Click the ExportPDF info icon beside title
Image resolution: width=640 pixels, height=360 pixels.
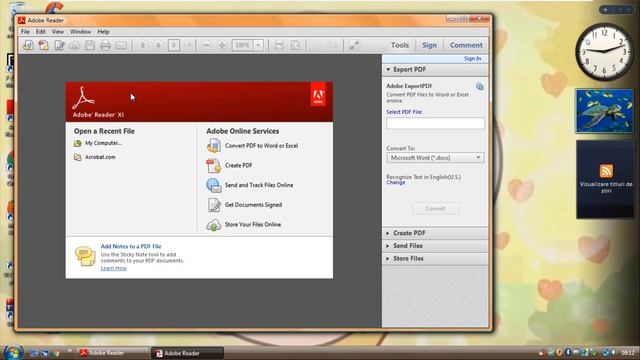(x=480, y=87)
